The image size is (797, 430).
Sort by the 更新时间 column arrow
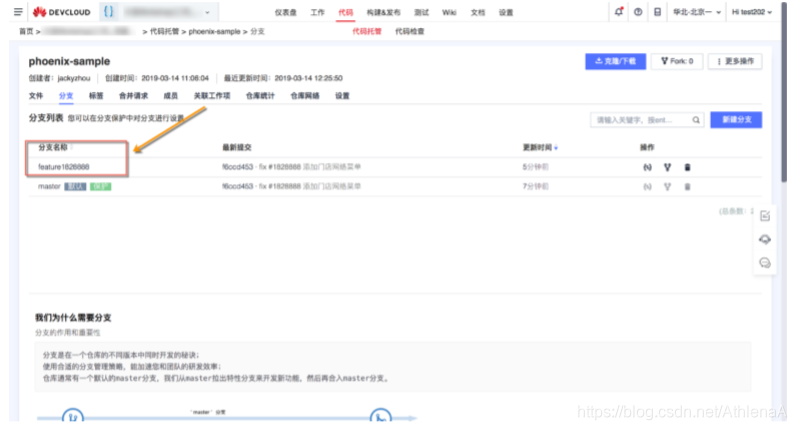pos(556,148)
